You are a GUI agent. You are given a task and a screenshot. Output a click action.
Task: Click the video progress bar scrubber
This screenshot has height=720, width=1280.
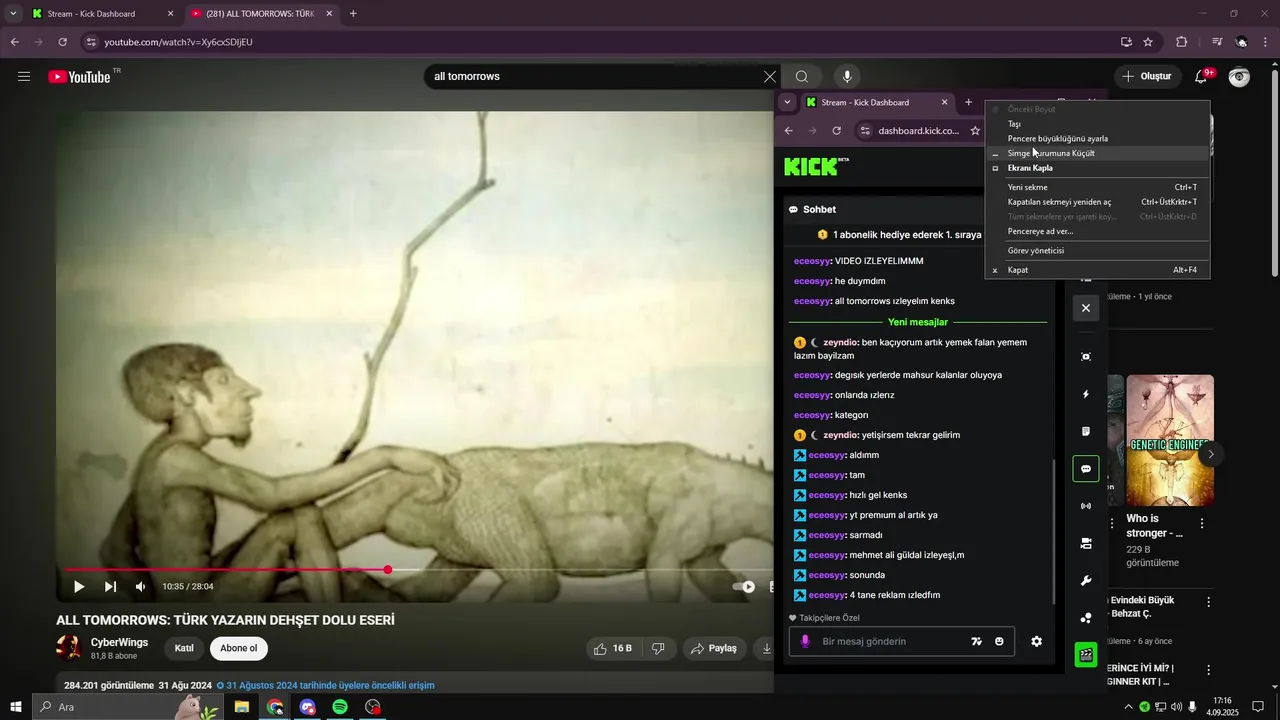tap(388, 569)
